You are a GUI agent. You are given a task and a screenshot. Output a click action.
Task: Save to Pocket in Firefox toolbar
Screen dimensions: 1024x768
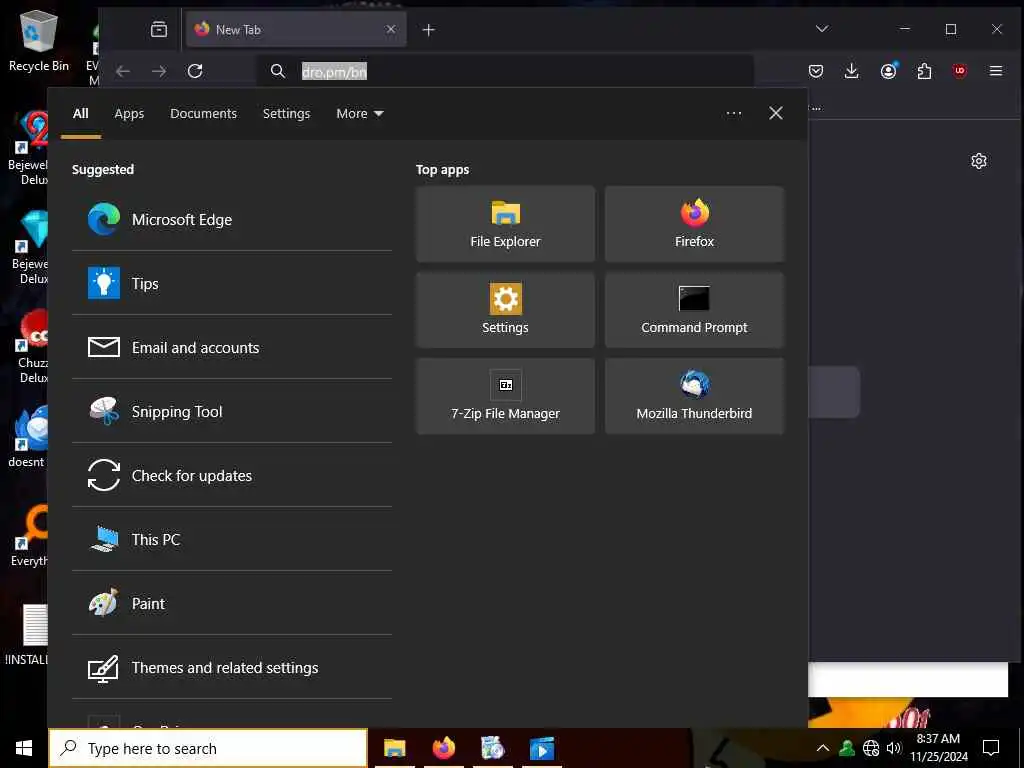[816, 71]
